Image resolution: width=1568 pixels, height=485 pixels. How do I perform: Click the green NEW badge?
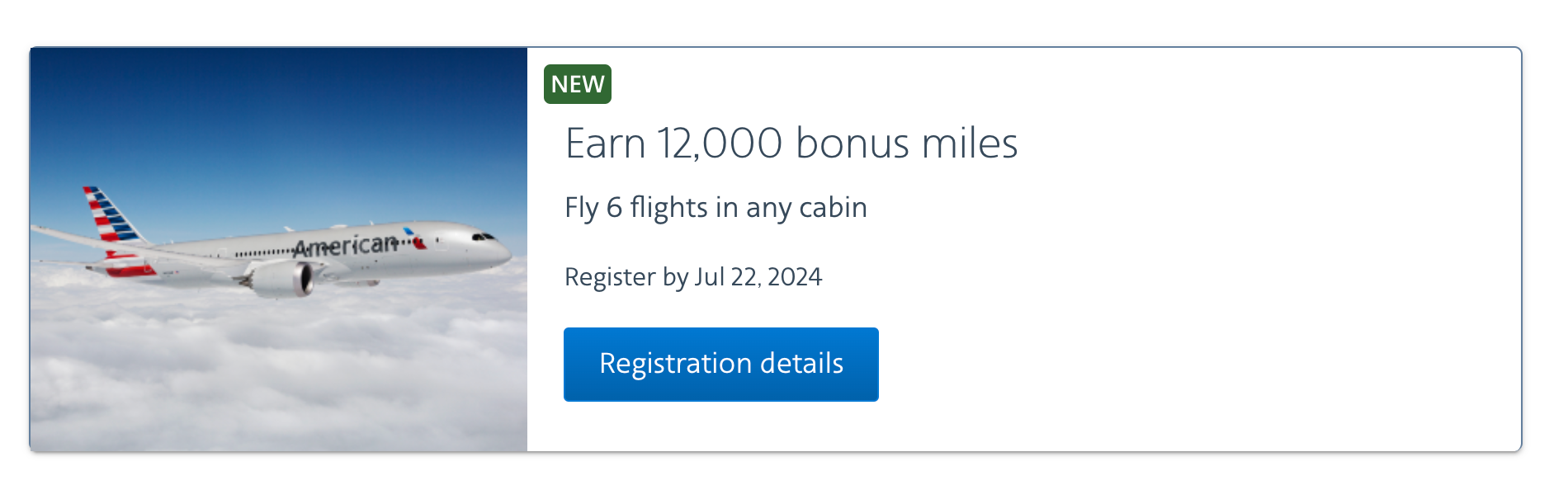click(578, 84)
